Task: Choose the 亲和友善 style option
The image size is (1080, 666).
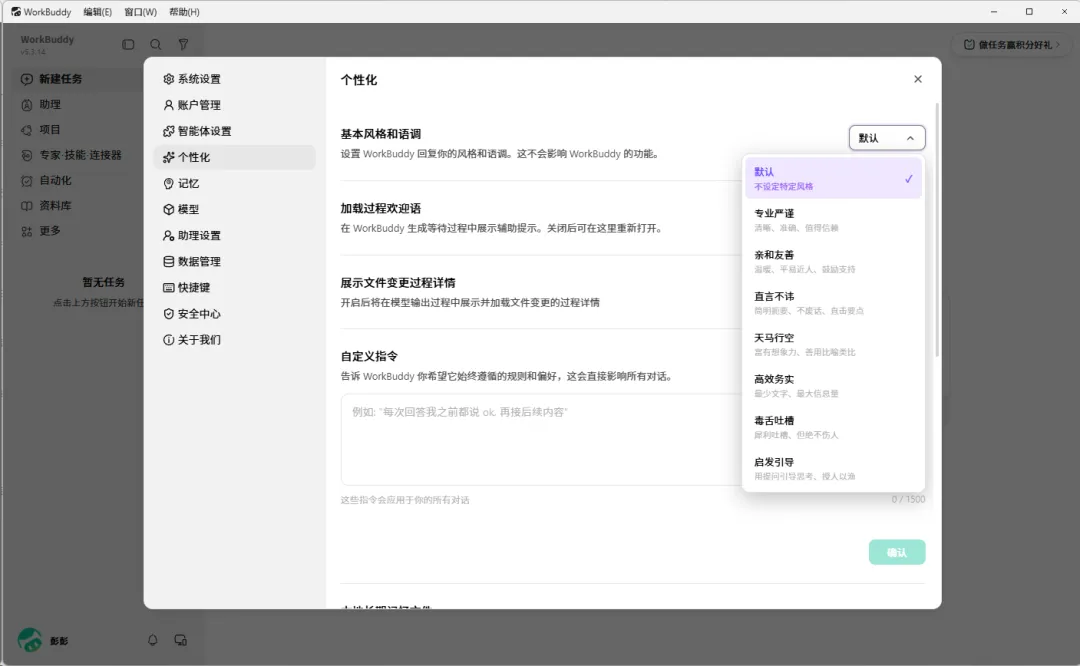Action: (833, 261)
